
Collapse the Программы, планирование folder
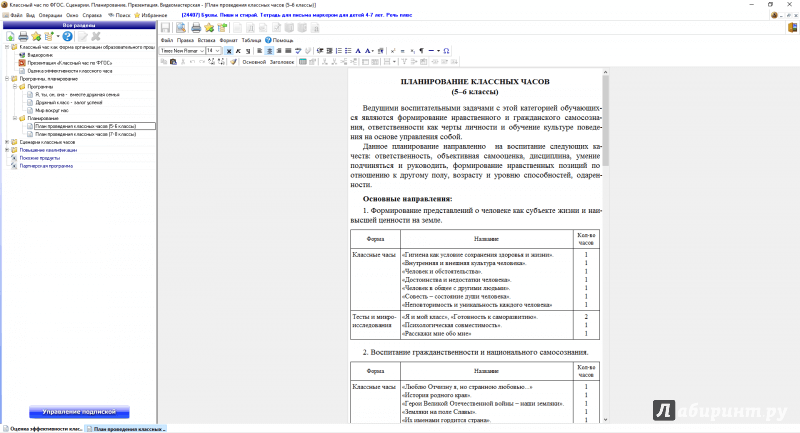[x=7, y=79]
